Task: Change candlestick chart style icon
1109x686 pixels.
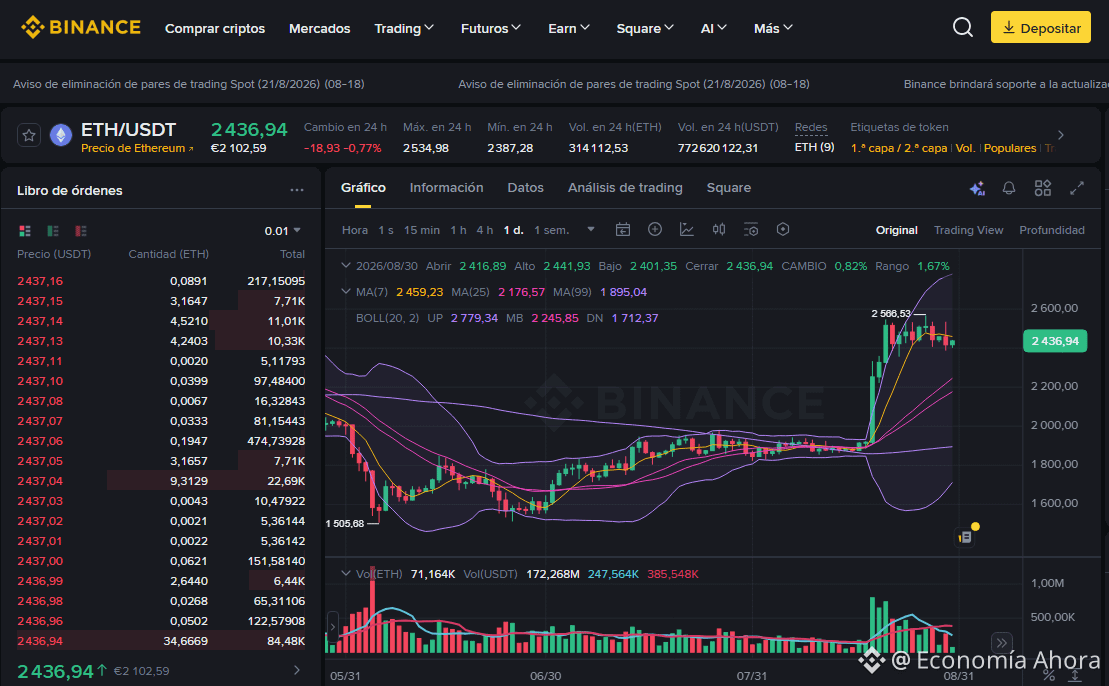Action: pos(719,229)
